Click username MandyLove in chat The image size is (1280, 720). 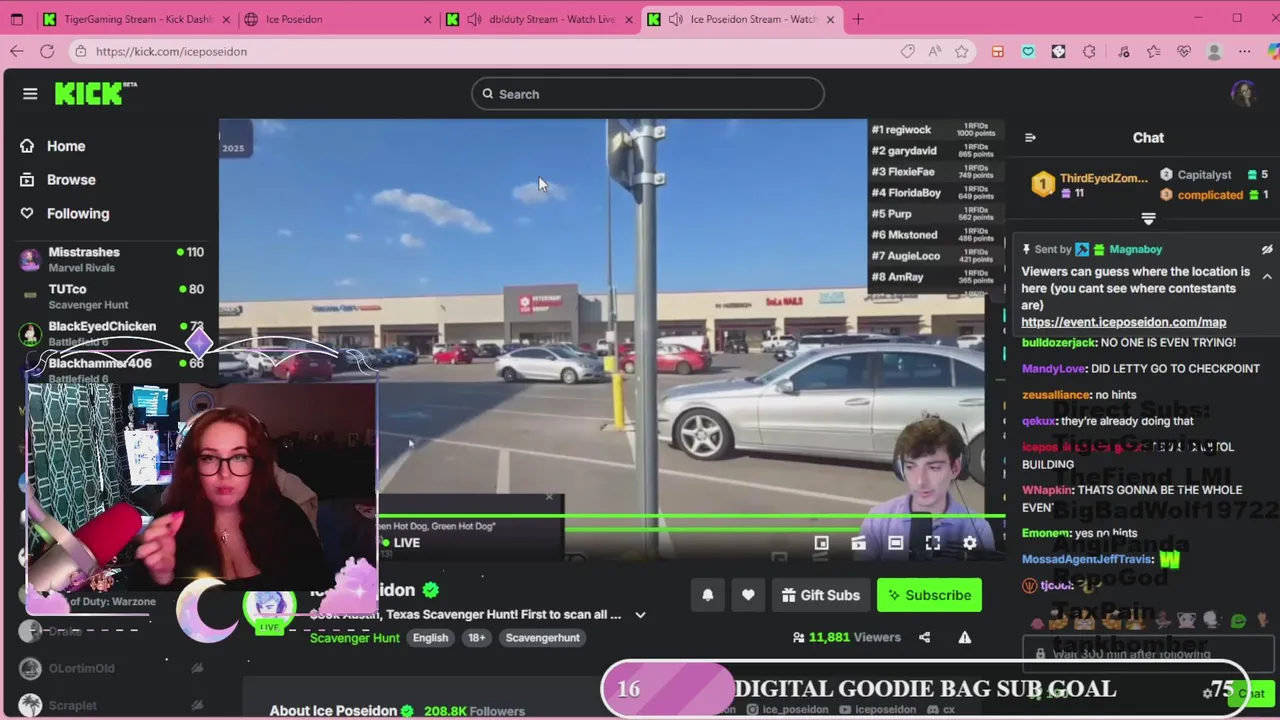(x=1053, y=369)
